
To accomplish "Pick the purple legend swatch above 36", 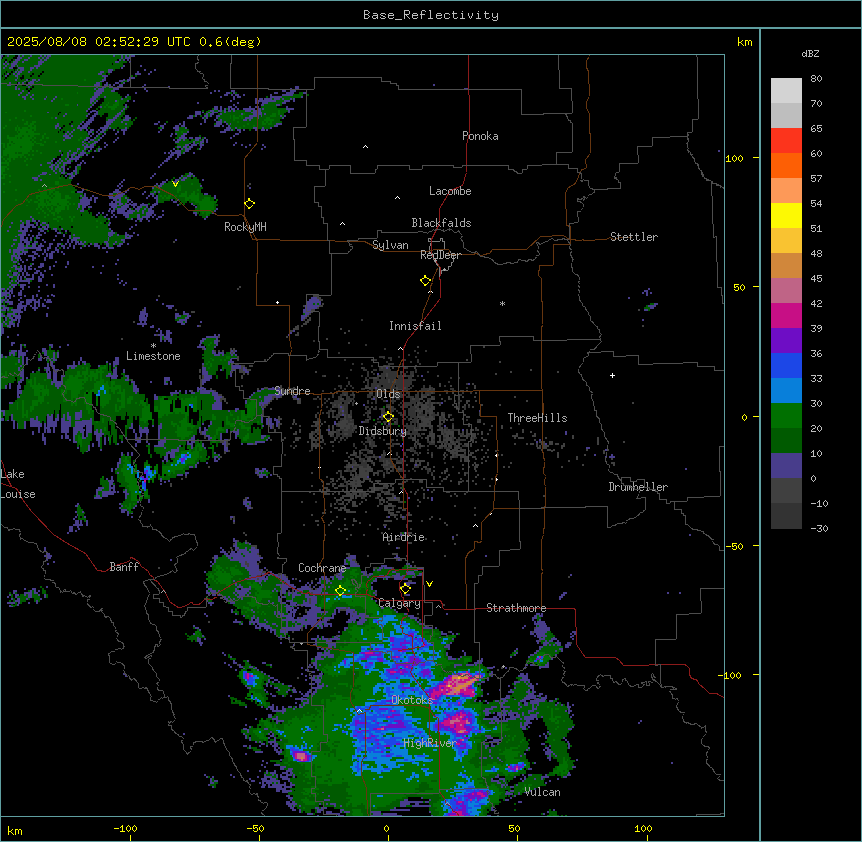I will (x=786, y=340).
